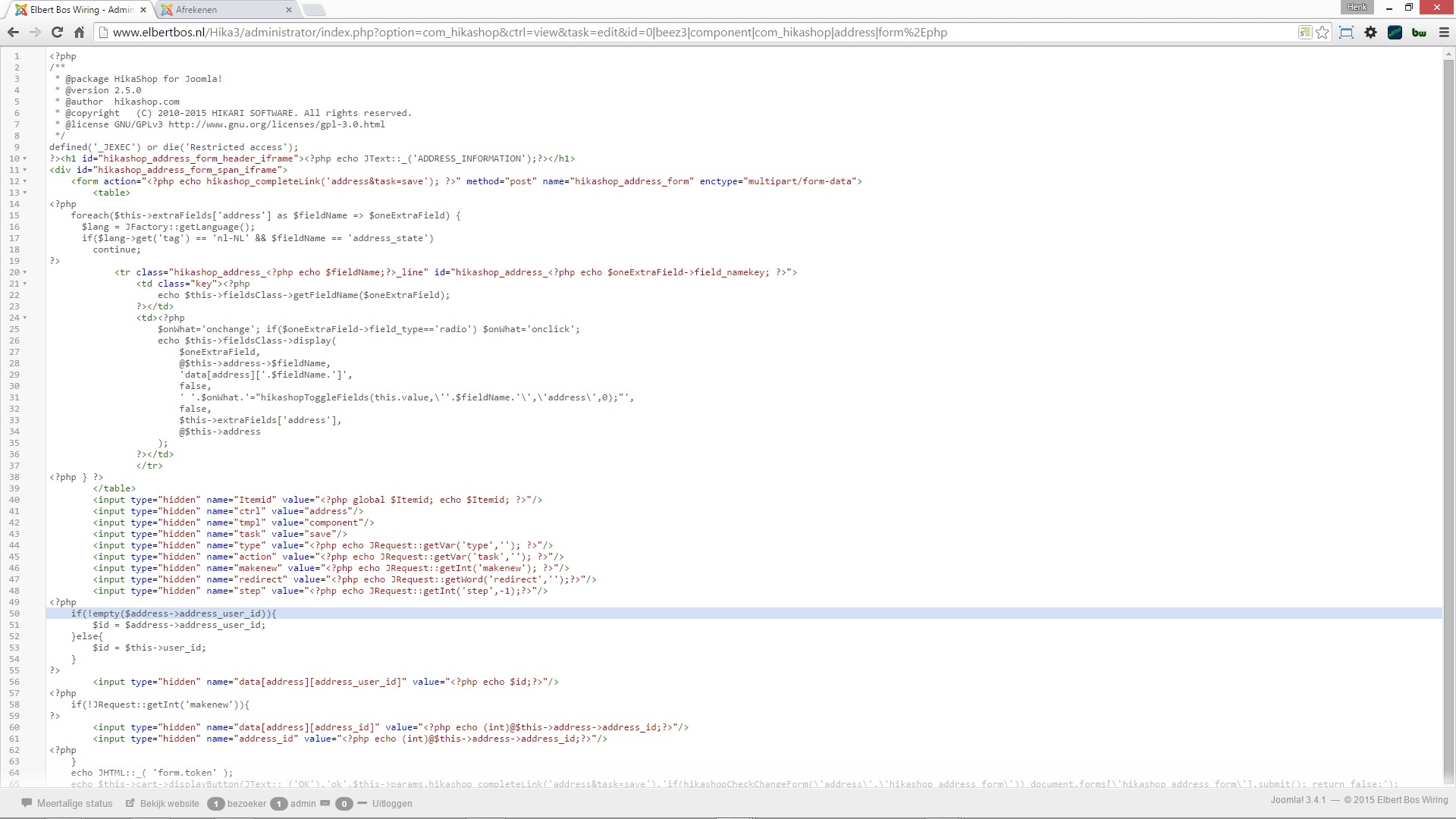Bookmark this page with star icon
Screen dimensions: 1456x819
(x=1323, y=32)
